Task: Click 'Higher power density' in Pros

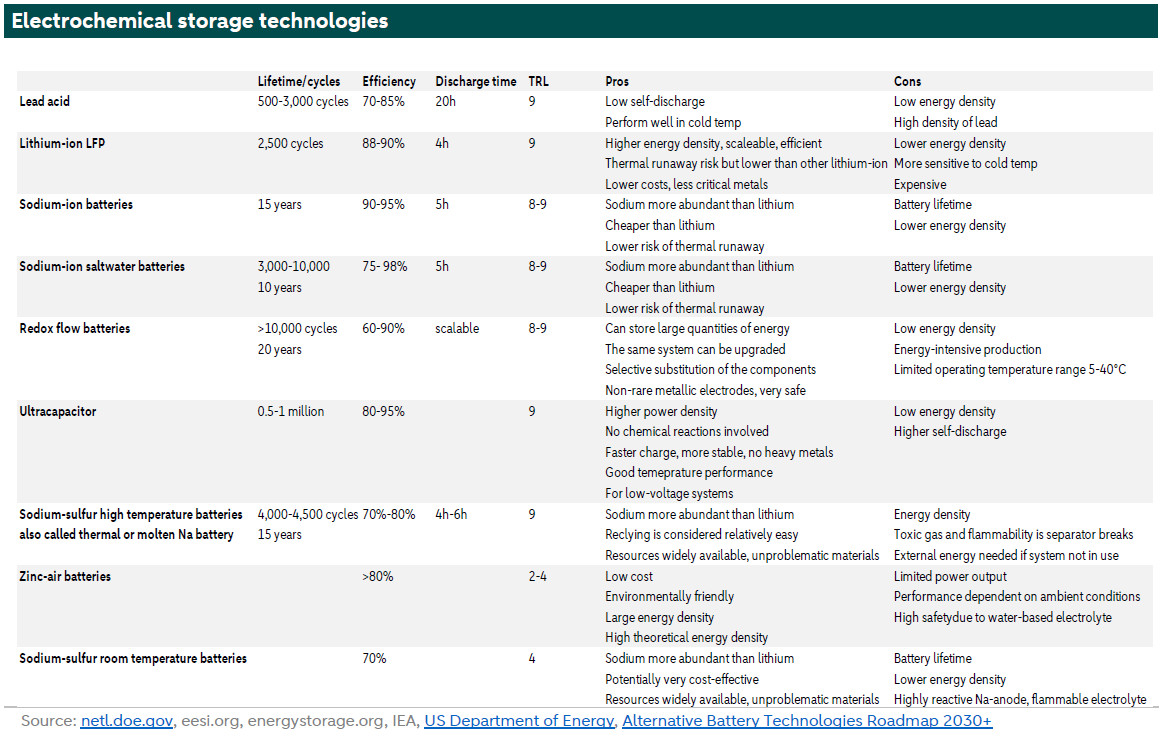Action: 661,411
